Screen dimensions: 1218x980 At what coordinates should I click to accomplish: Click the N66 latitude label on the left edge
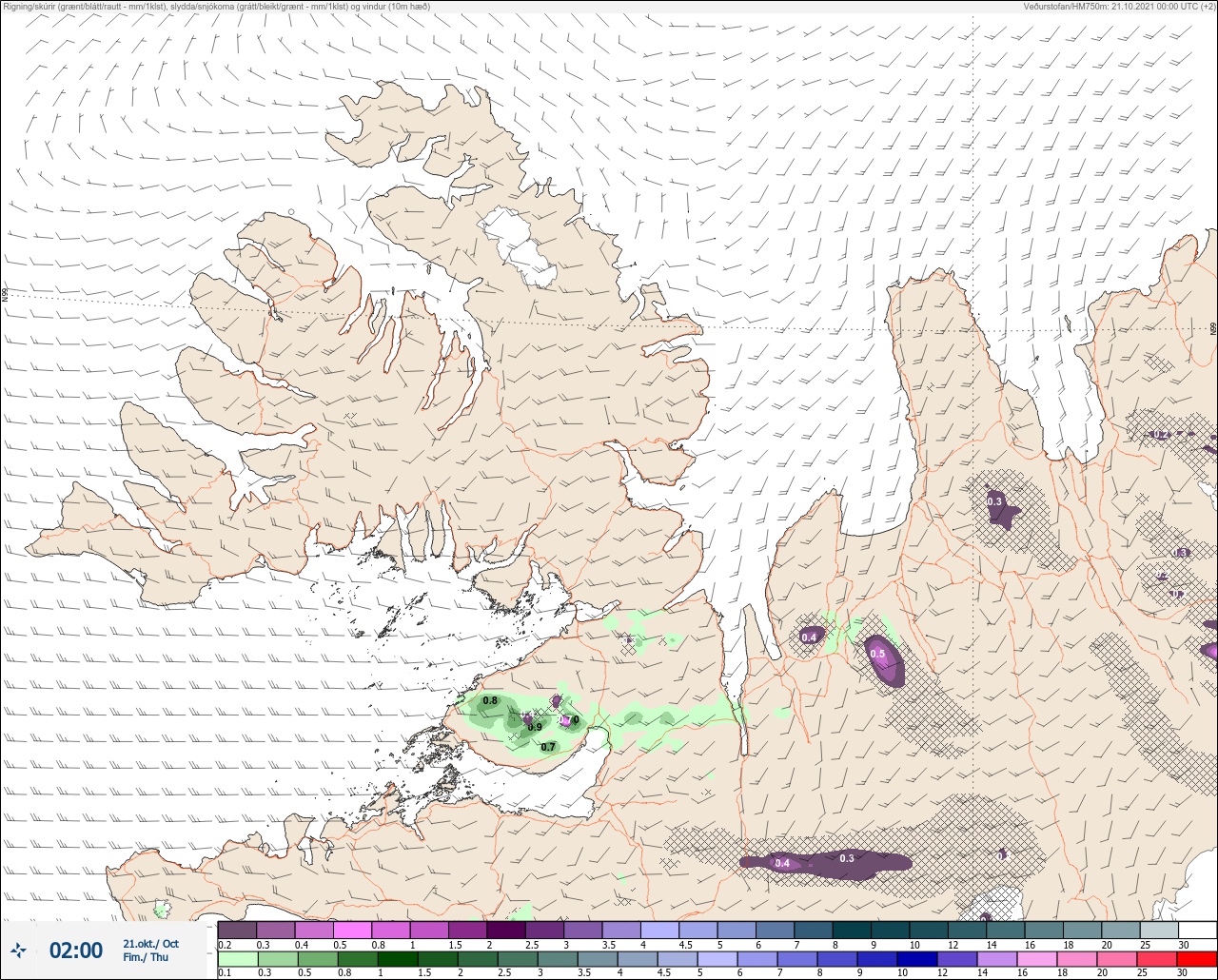5,296
